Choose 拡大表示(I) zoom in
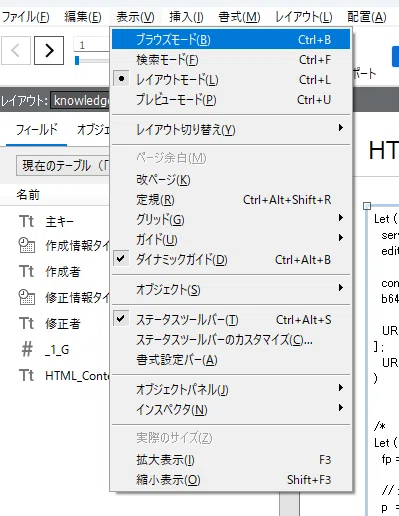This screenshot has width=399, height=516. 231,460
